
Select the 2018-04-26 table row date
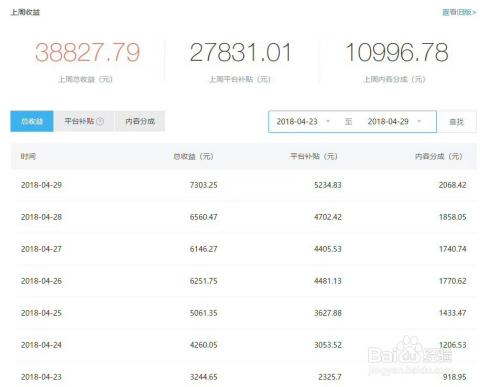[41, 281]
